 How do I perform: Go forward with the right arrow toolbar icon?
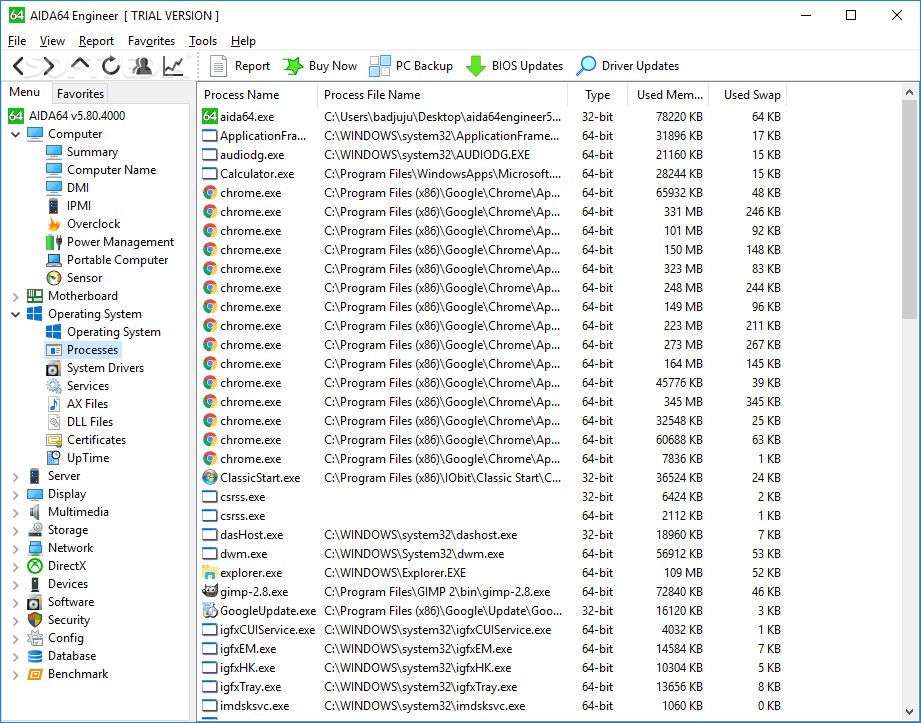click(x=48, y=66)
